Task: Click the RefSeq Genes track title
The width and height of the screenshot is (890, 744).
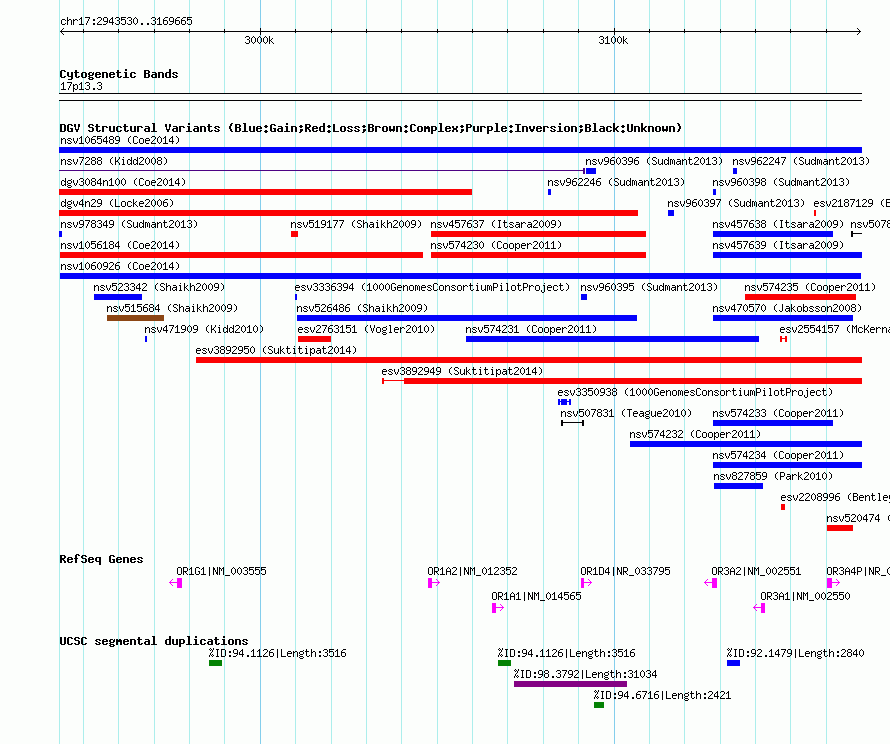Action: click(101, 559)
